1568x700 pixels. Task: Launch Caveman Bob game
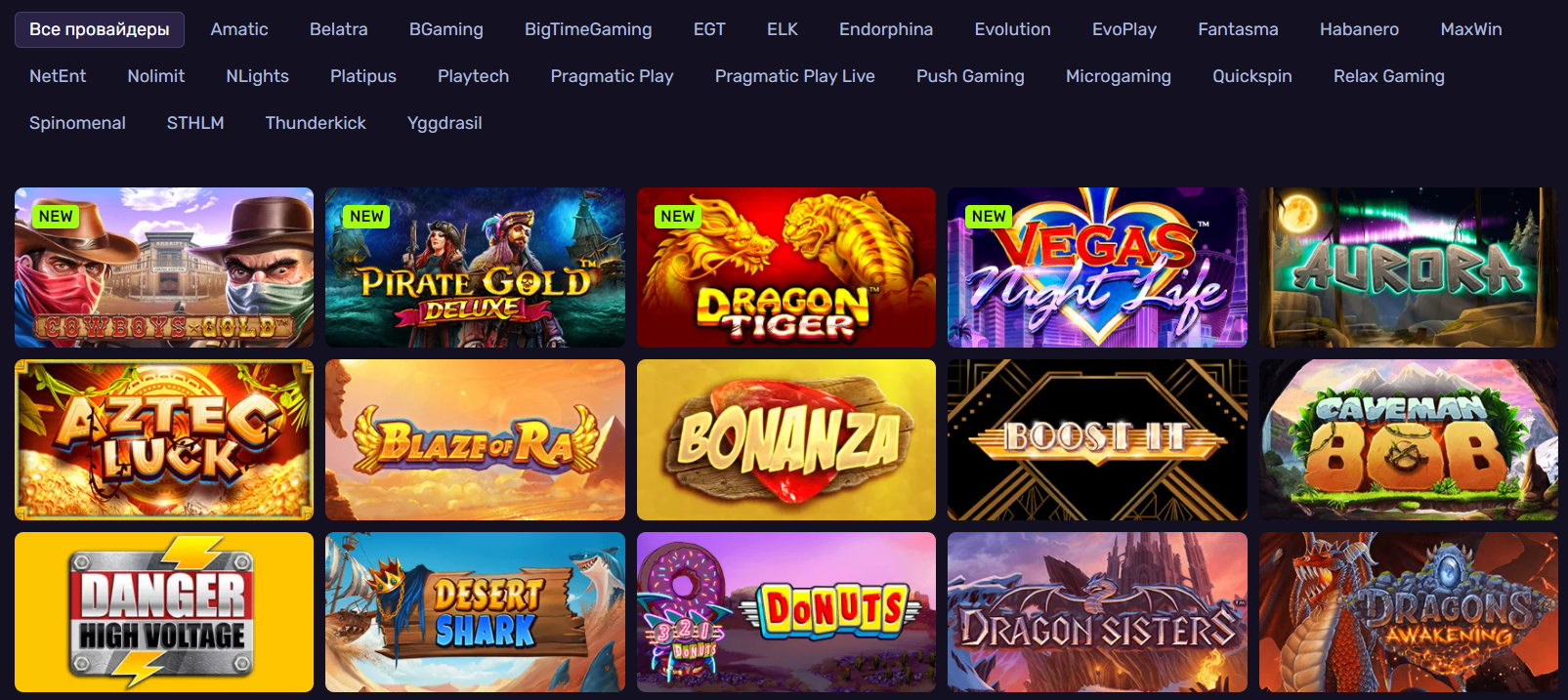click(x=1409, y=439)
